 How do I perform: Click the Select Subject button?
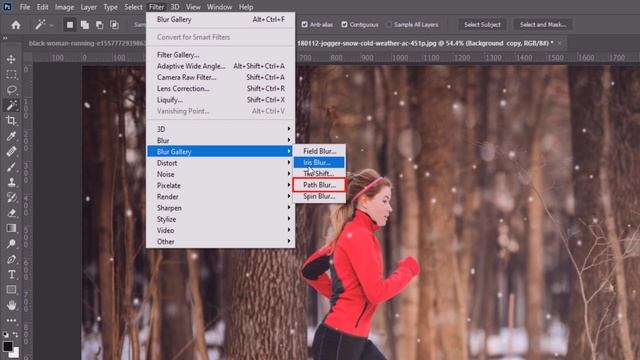point(482,24)
